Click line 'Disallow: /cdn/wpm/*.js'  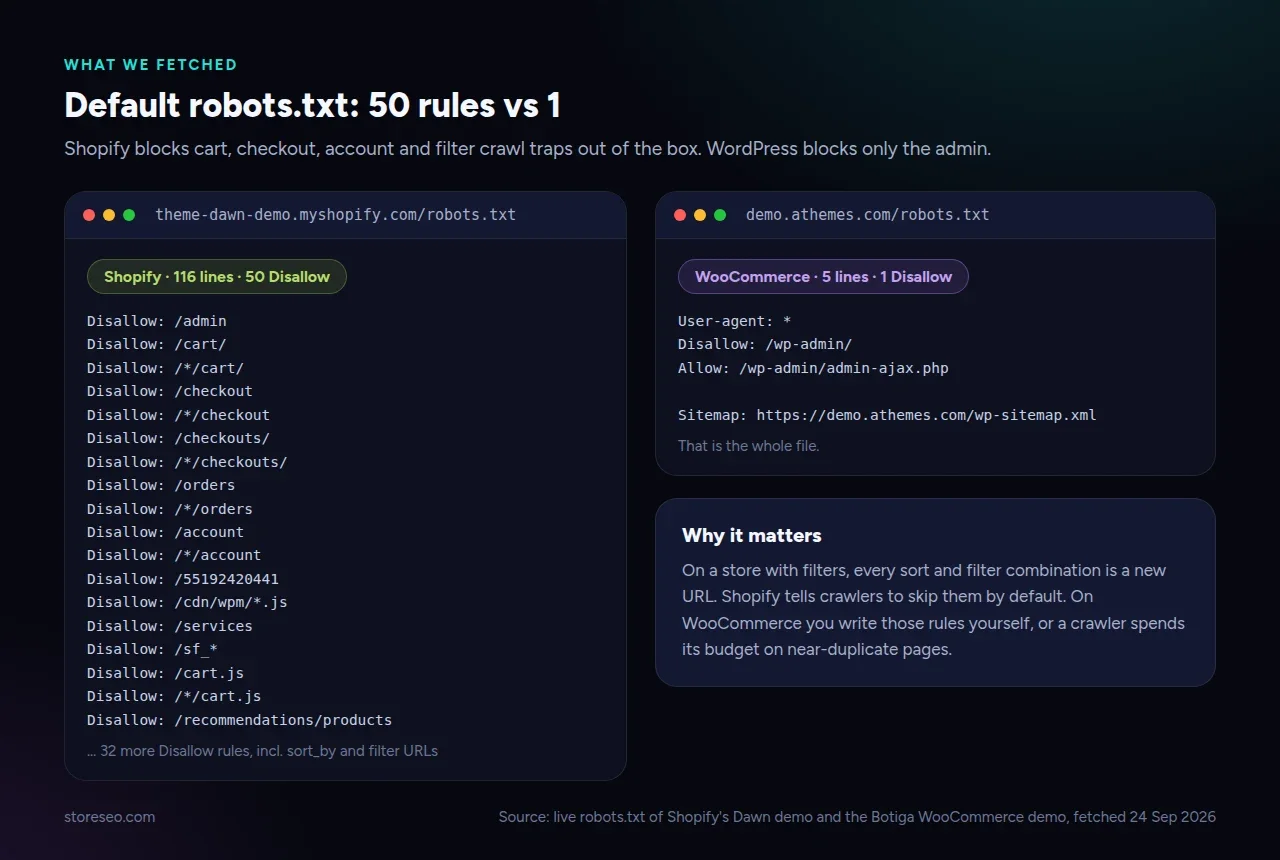tap(187, 602)
